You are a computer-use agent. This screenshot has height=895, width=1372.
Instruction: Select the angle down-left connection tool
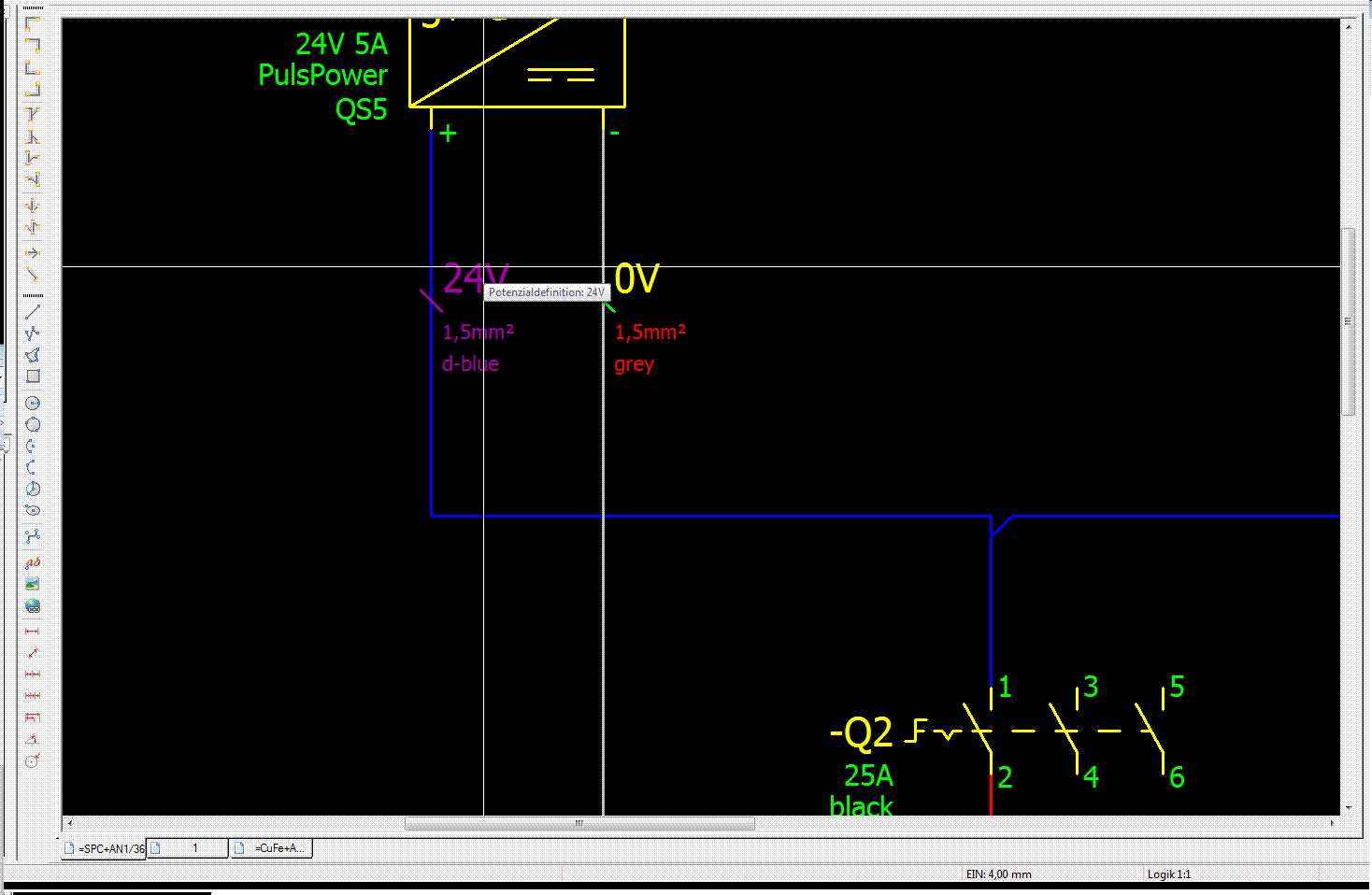[33, 45]
